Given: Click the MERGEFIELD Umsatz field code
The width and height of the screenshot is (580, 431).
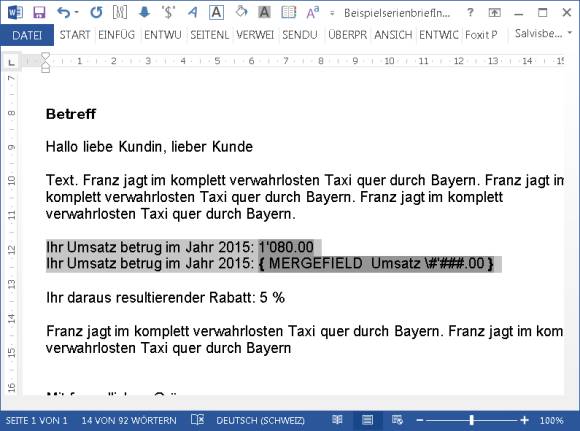Looking at the screenshot, I should click(376, 264).
